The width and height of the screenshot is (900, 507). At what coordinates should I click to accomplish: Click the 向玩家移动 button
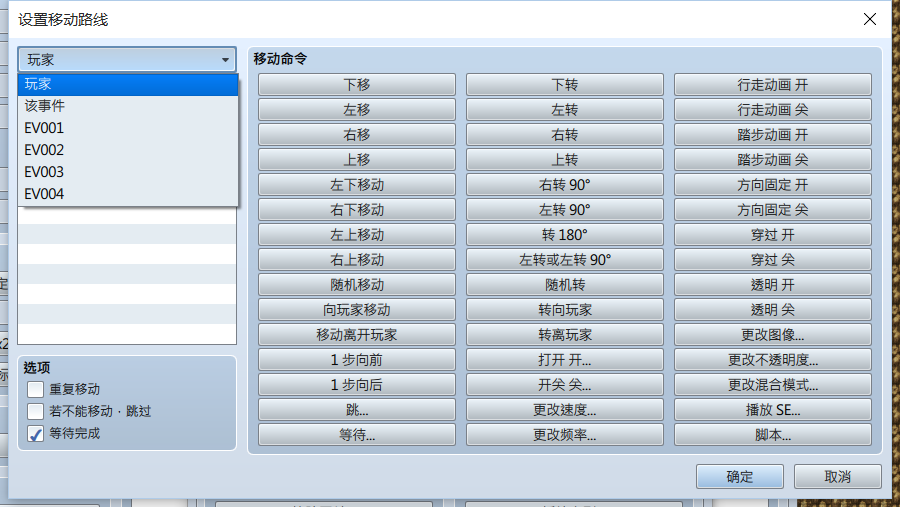pyautogui.click(x=356, y=309)
